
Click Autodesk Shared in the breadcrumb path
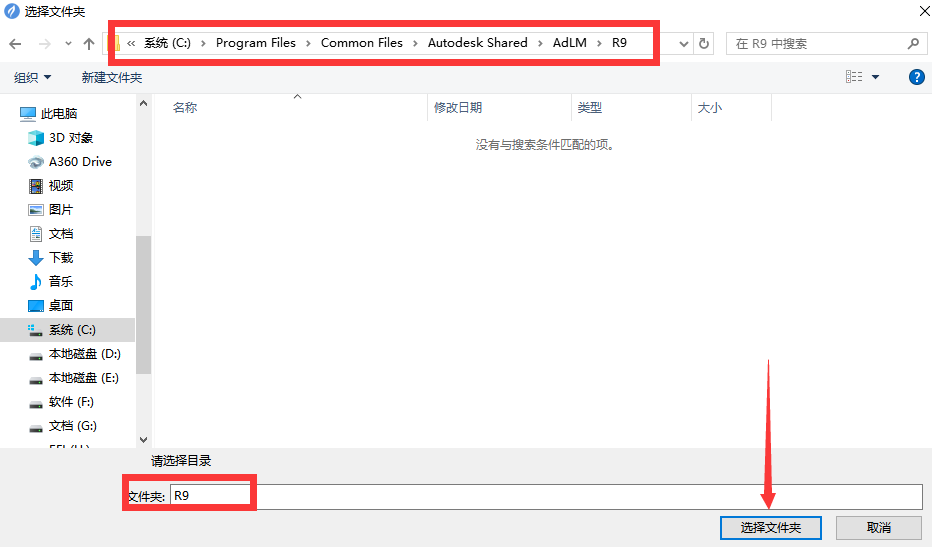tap(477, 43)
